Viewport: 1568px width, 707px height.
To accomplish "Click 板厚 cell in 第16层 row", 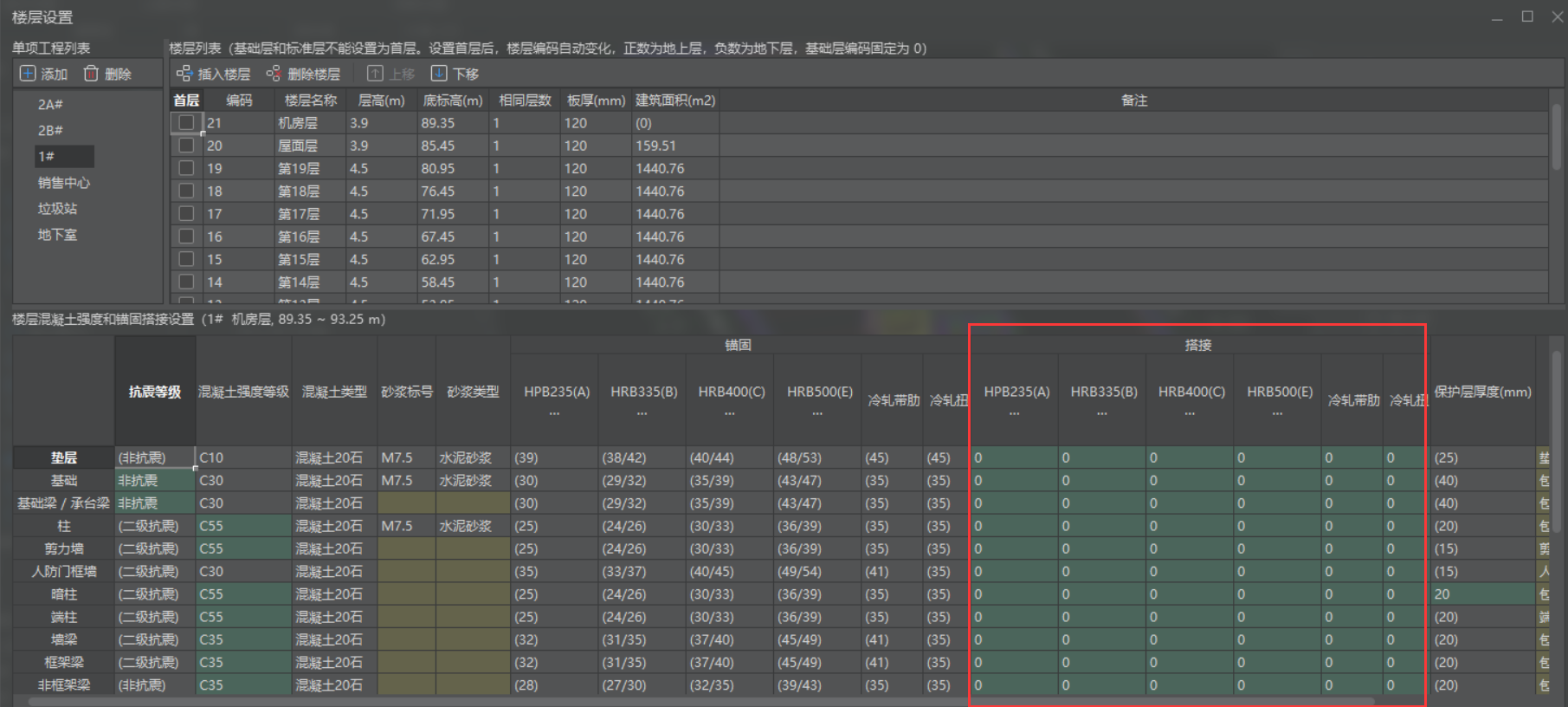I will coord(596,237).
